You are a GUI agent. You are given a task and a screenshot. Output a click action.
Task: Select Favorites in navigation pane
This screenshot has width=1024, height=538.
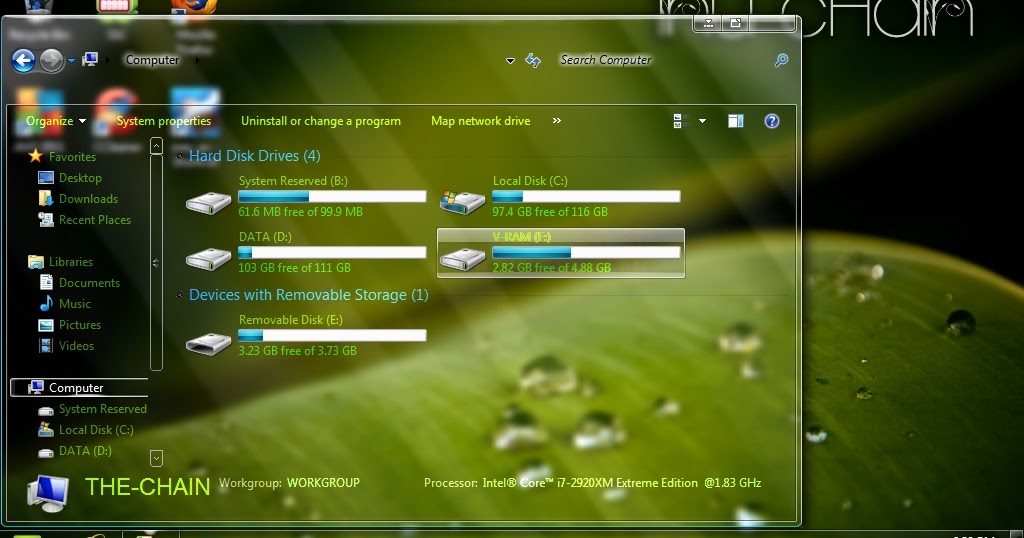[72, 157]
